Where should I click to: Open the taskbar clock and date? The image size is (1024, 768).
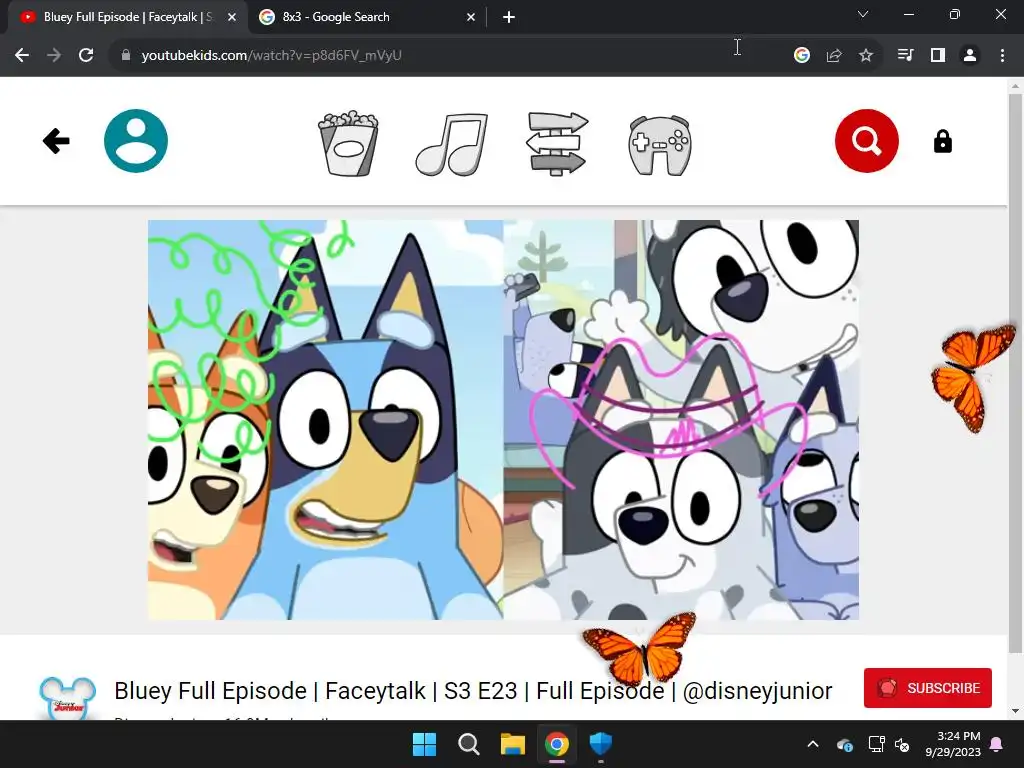[953, 744]
